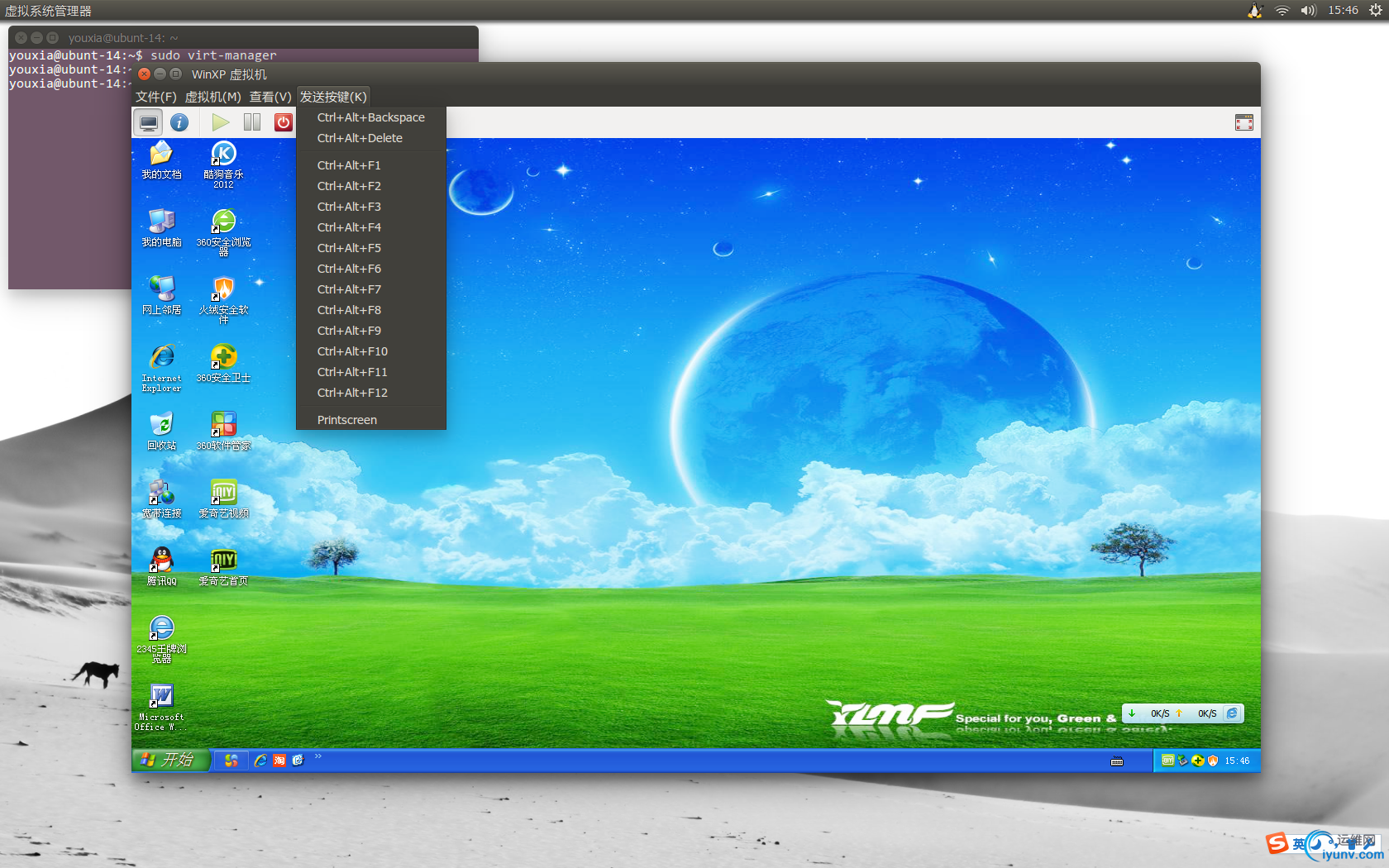Click the blue e icon on the network speed widget
Screen dimensions: 1389x868
coord(1232,713)
